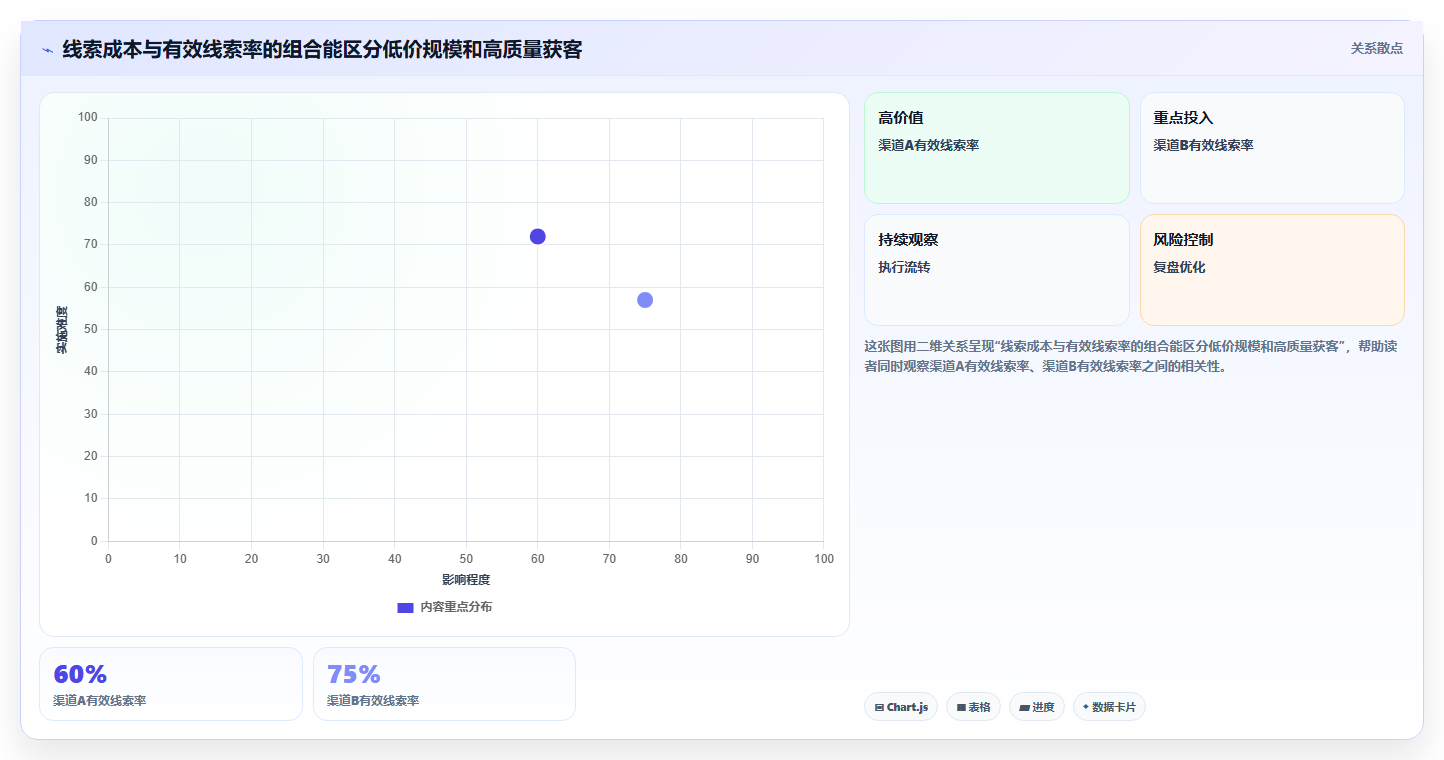This screenshot has width=1444, height=760.
Task: Click 复盘优化 text in 风险控制 card
Action: pos(1179,267)
